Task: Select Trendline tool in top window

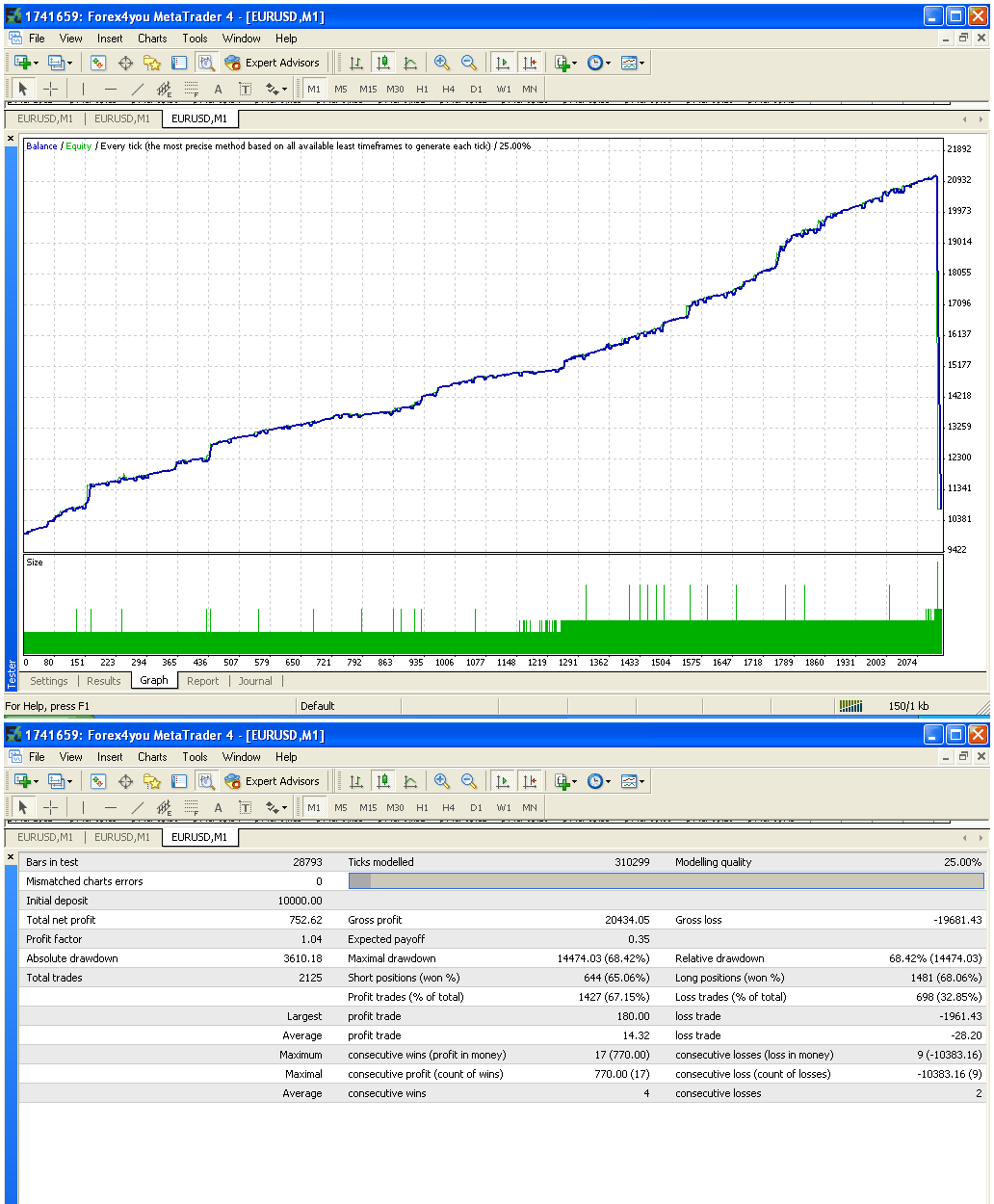Action: 137,90
